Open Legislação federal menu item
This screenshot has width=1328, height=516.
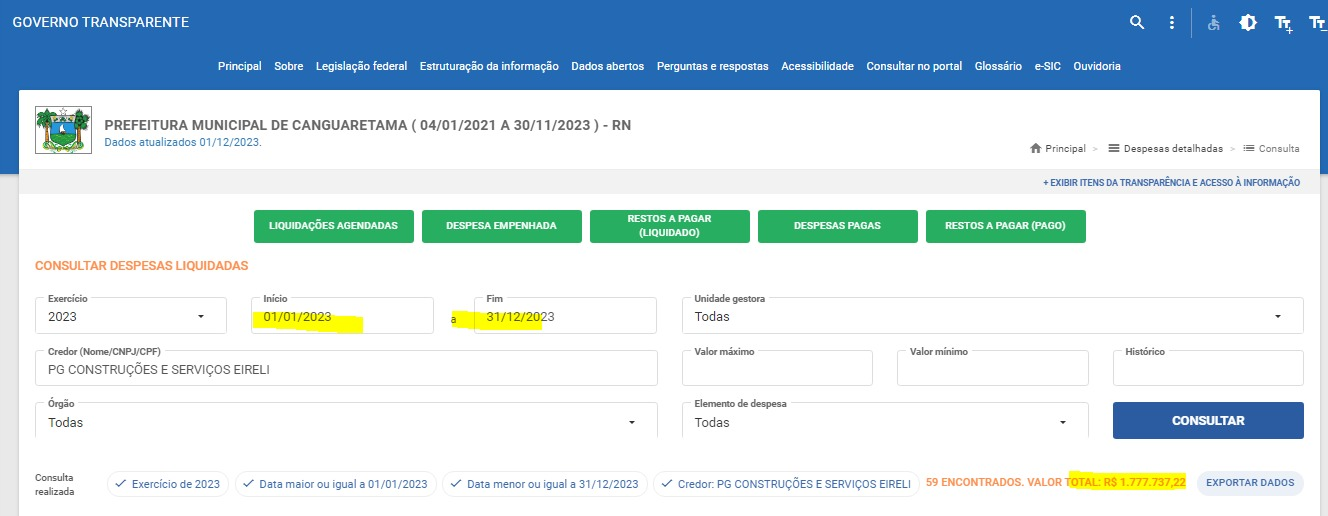tap(361, 66)
